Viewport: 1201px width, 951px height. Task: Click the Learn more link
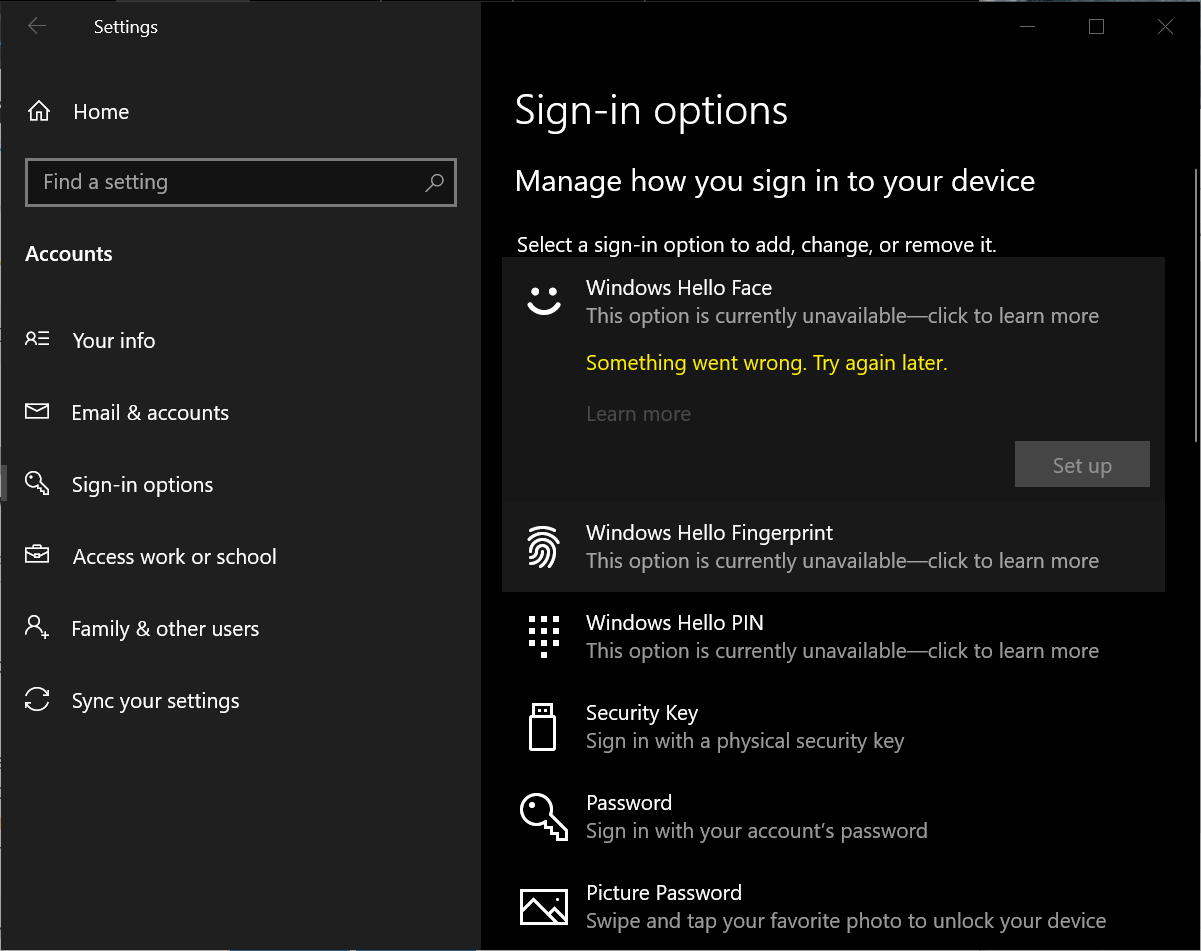coord(638,414)
